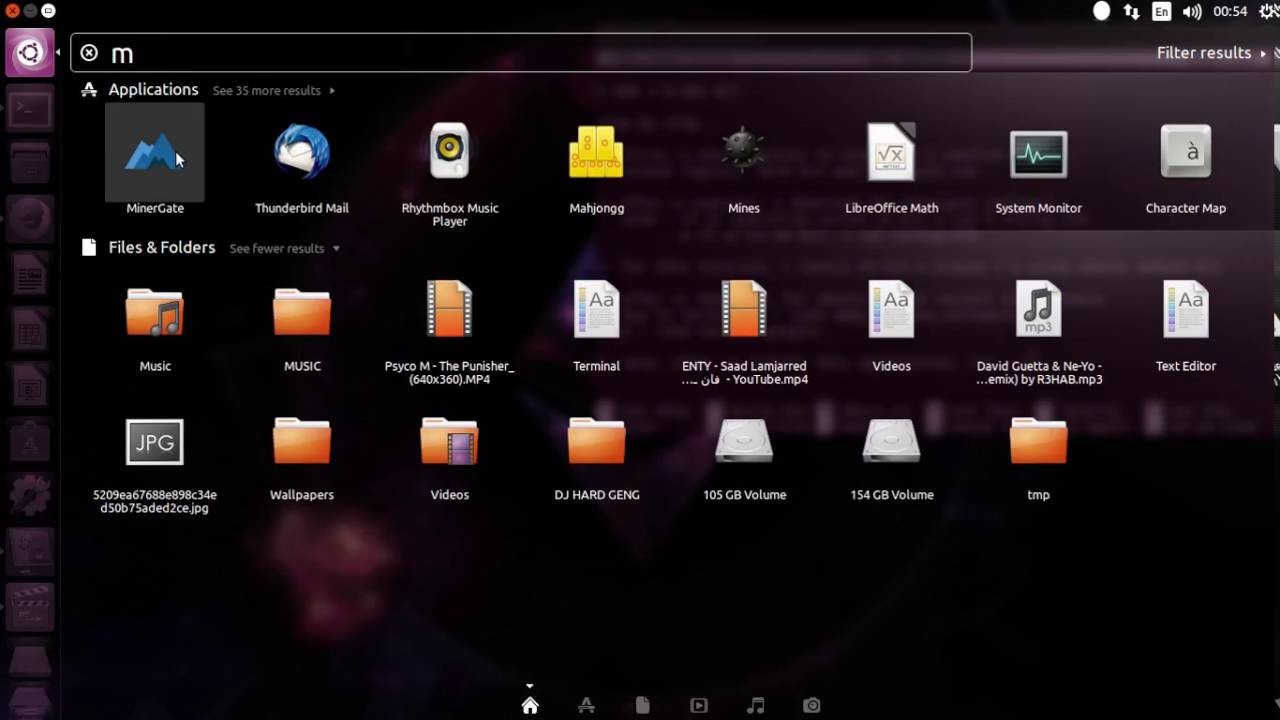Open Rhythmbox Music Player

pos(449,153)
